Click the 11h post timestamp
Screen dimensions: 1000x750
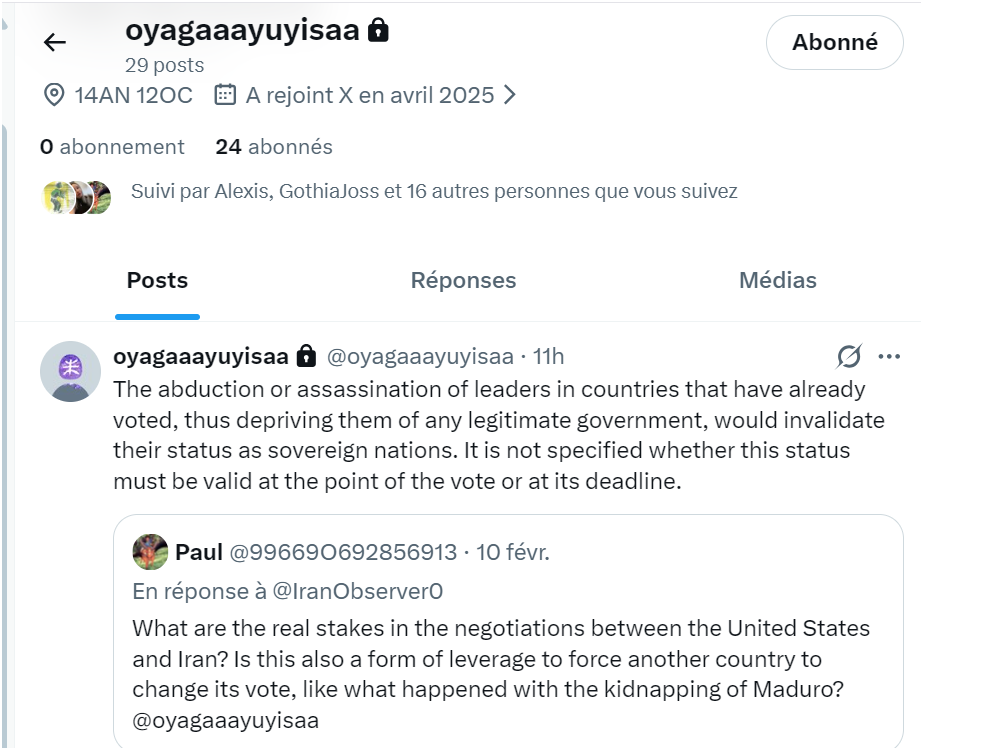548,356
